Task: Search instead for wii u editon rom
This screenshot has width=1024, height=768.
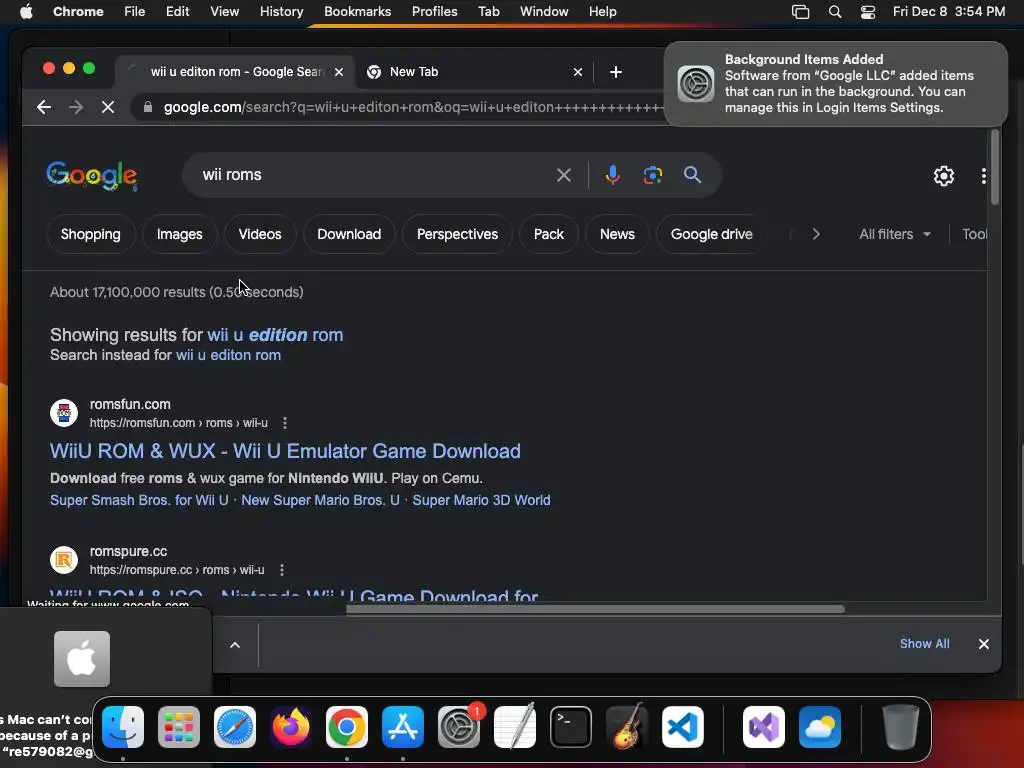Action: 229,355
